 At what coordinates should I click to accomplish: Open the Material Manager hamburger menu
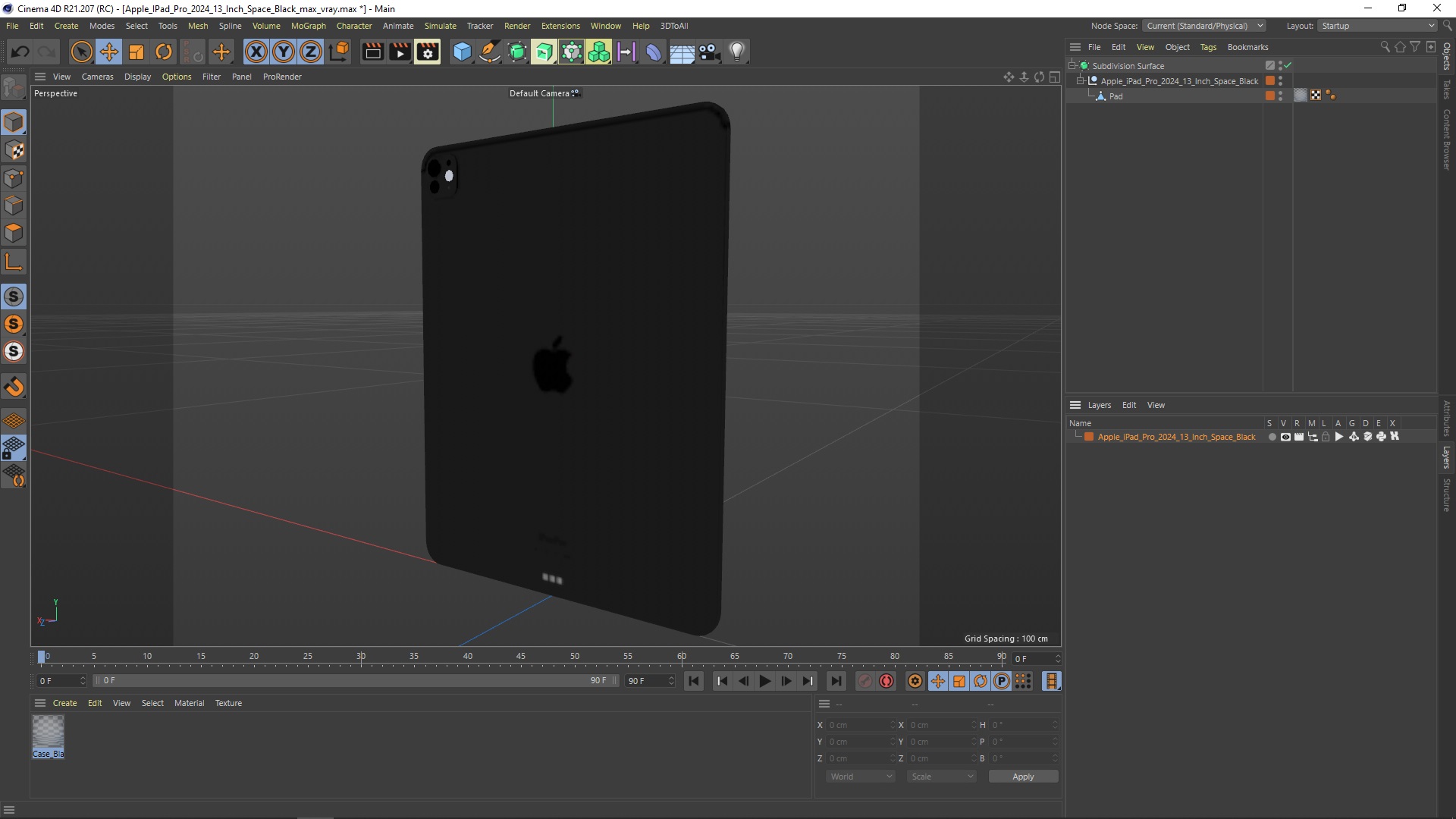click(x=40, y=703)
